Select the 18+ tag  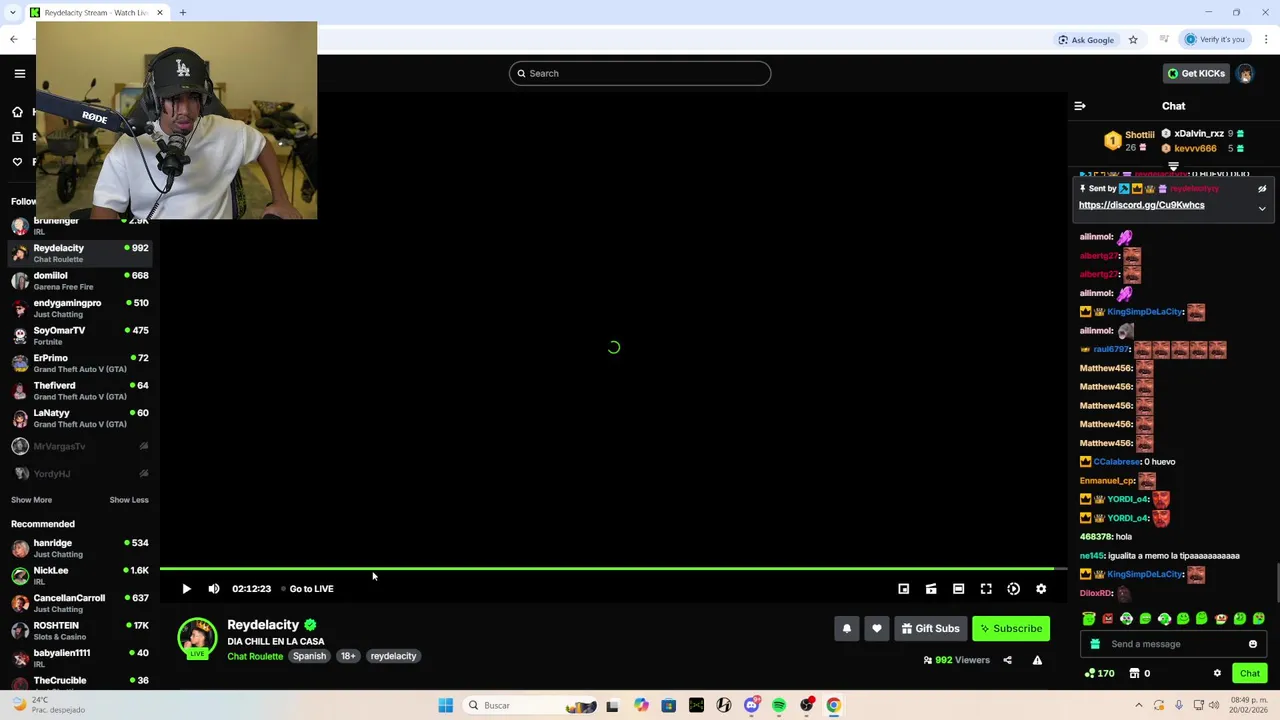pyautogui.click(x=348, y=656)
